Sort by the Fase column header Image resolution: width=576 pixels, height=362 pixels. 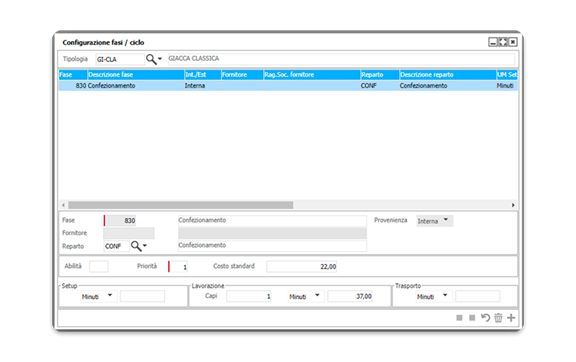point(73,75)
